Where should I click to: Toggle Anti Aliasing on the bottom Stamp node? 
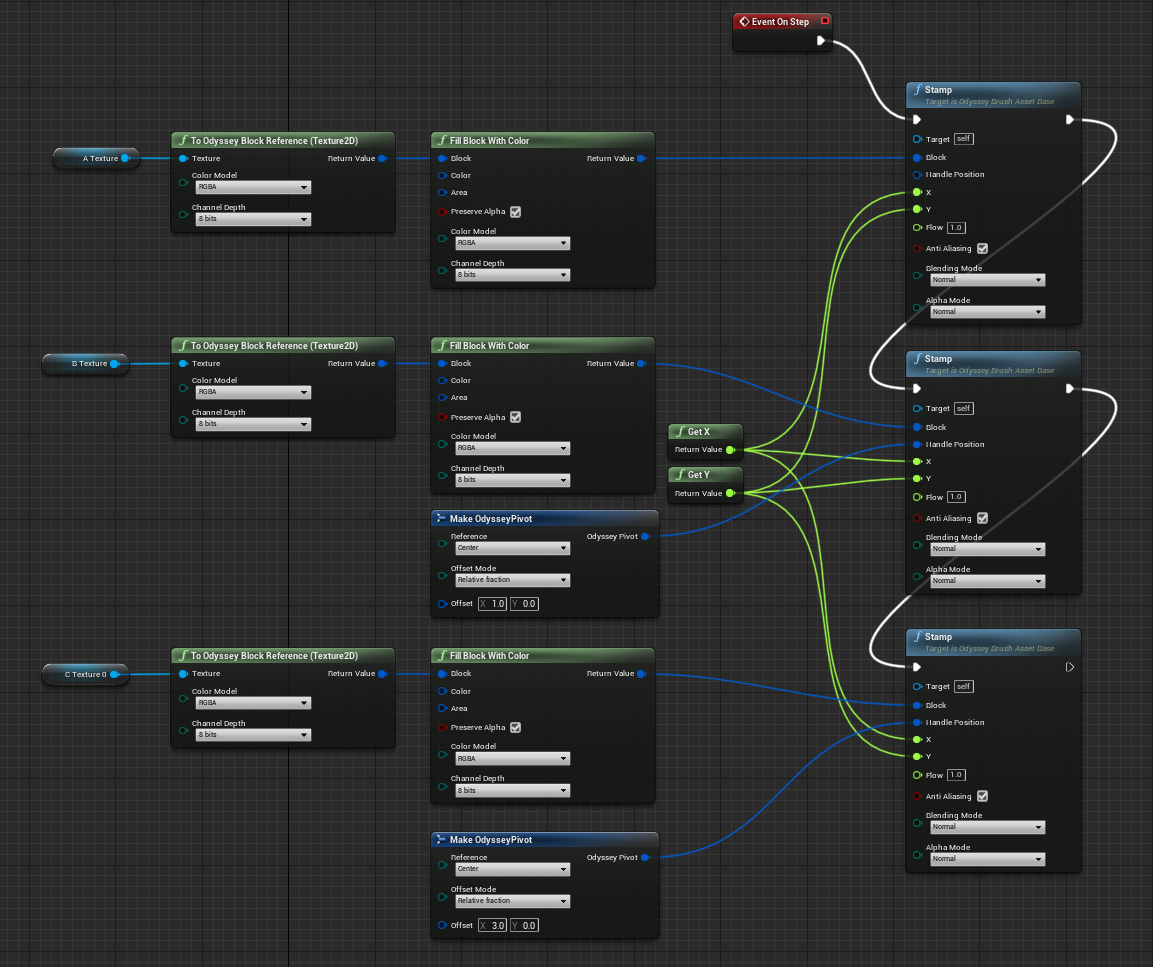click(x=982, y=796)
